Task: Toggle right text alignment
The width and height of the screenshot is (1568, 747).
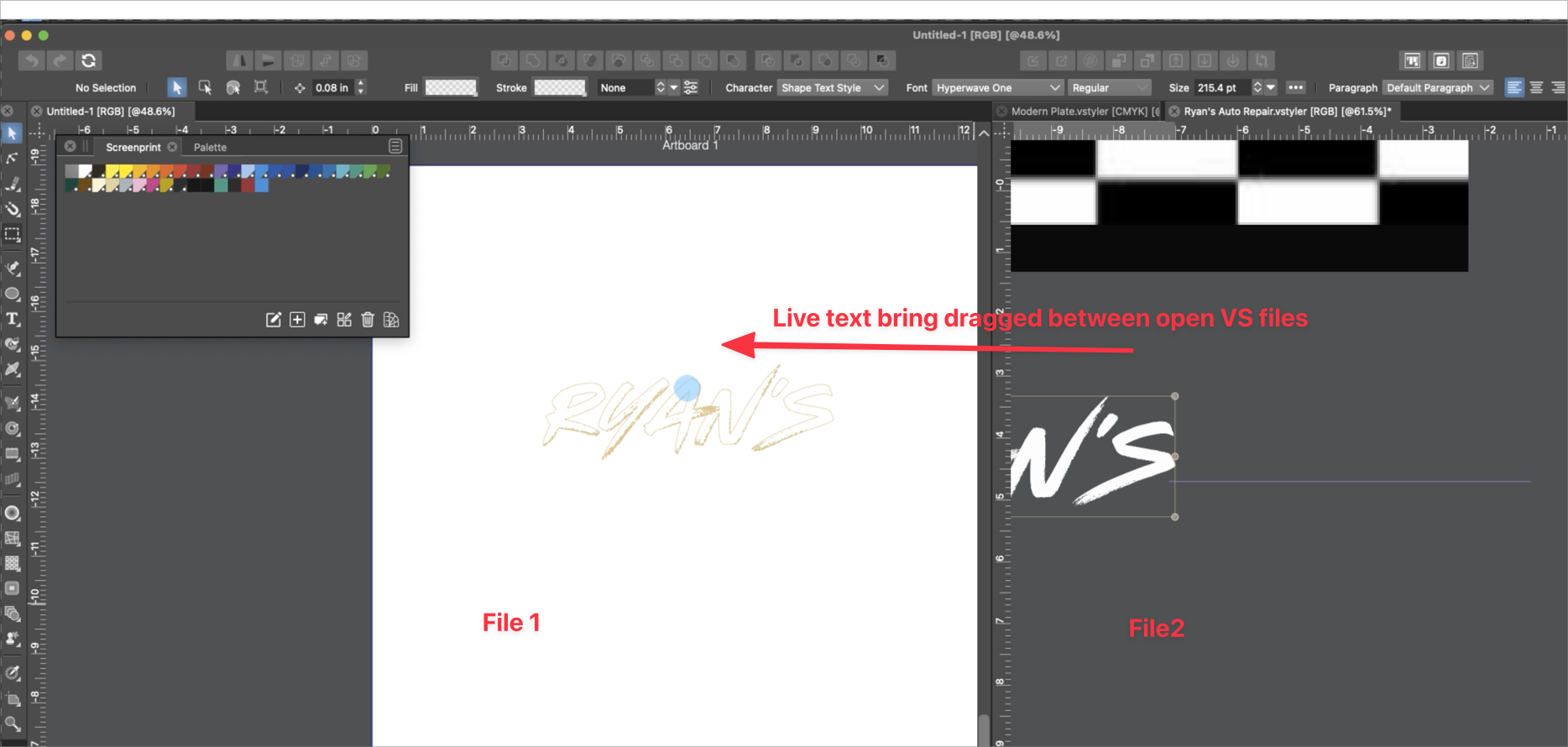Action: coord(1558,88)
